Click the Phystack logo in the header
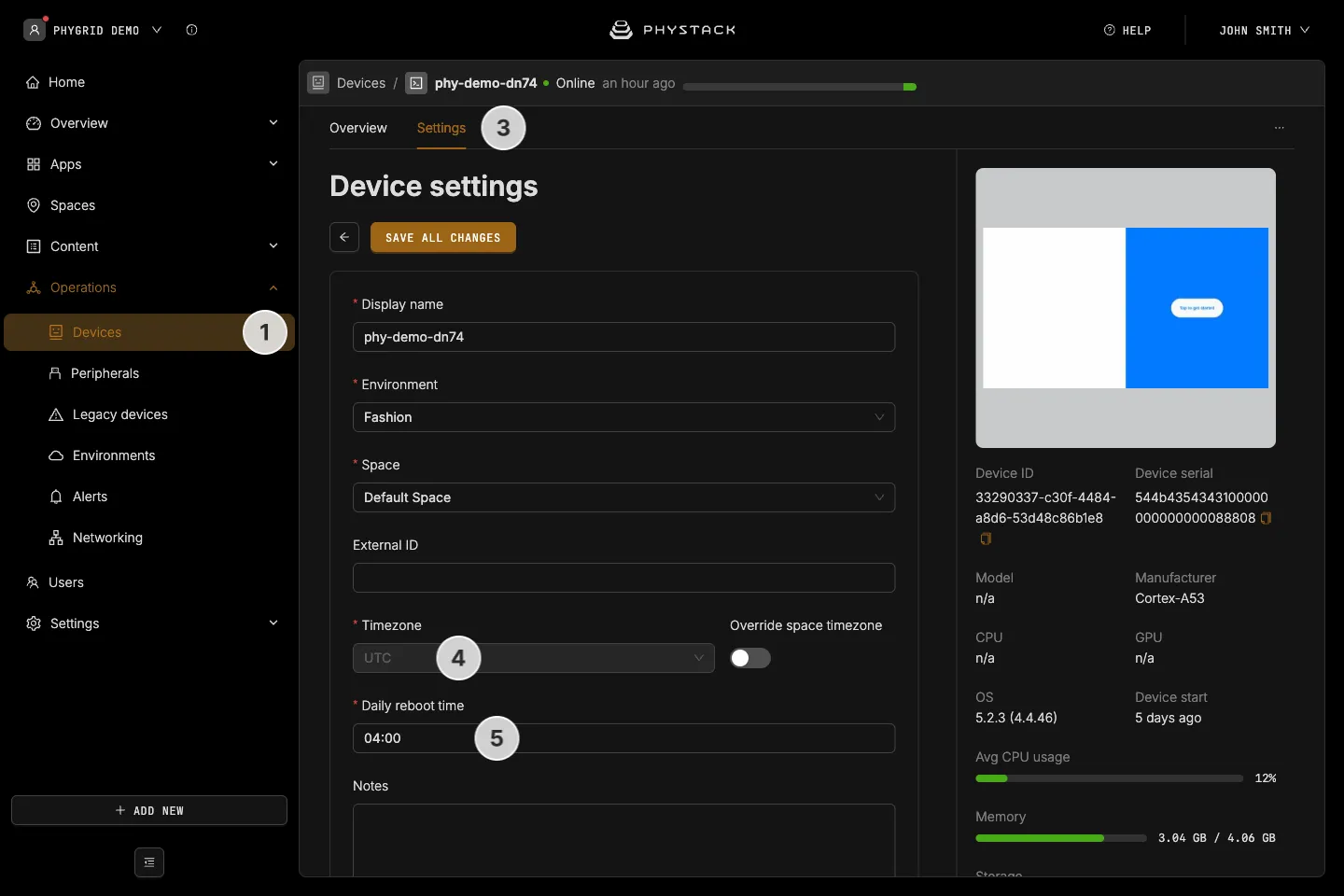Screen dimensions: 1344x896 click(672, 30)
